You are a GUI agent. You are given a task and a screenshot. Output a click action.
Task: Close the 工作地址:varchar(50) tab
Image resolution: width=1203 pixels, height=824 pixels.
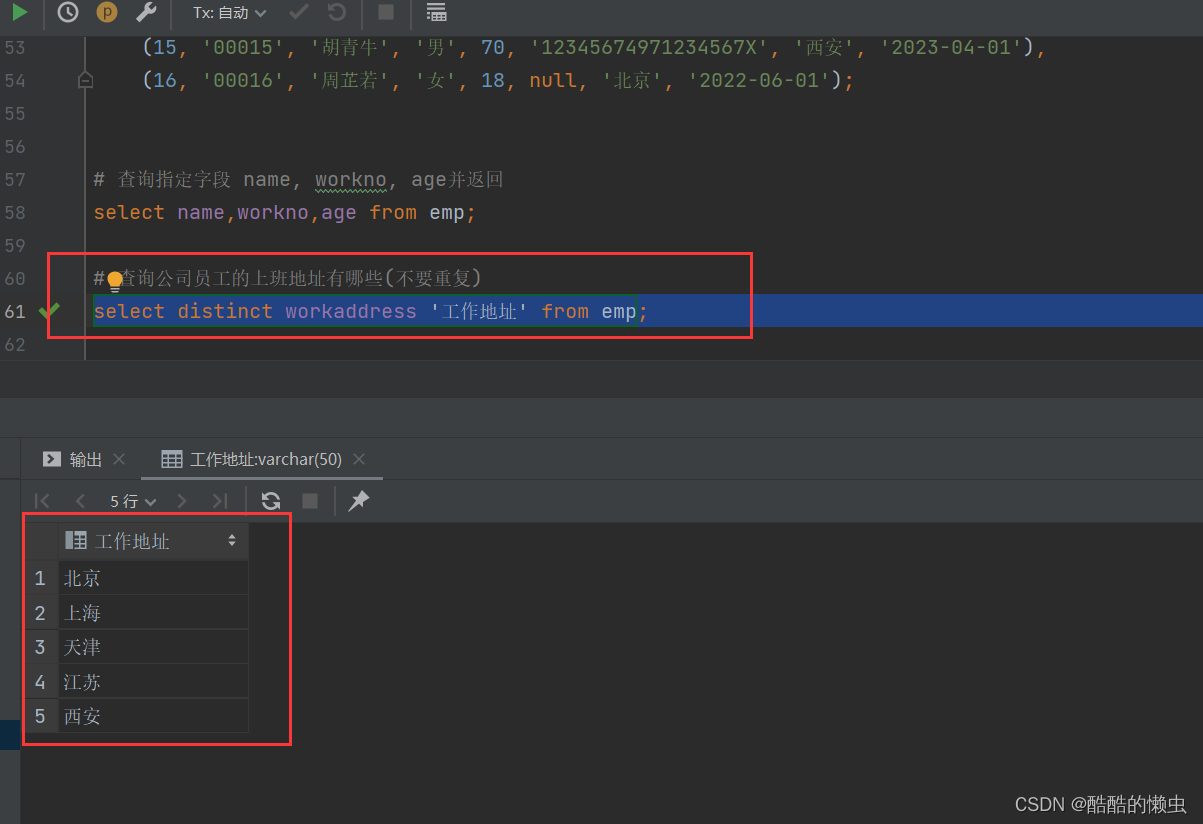coord(359,459)
